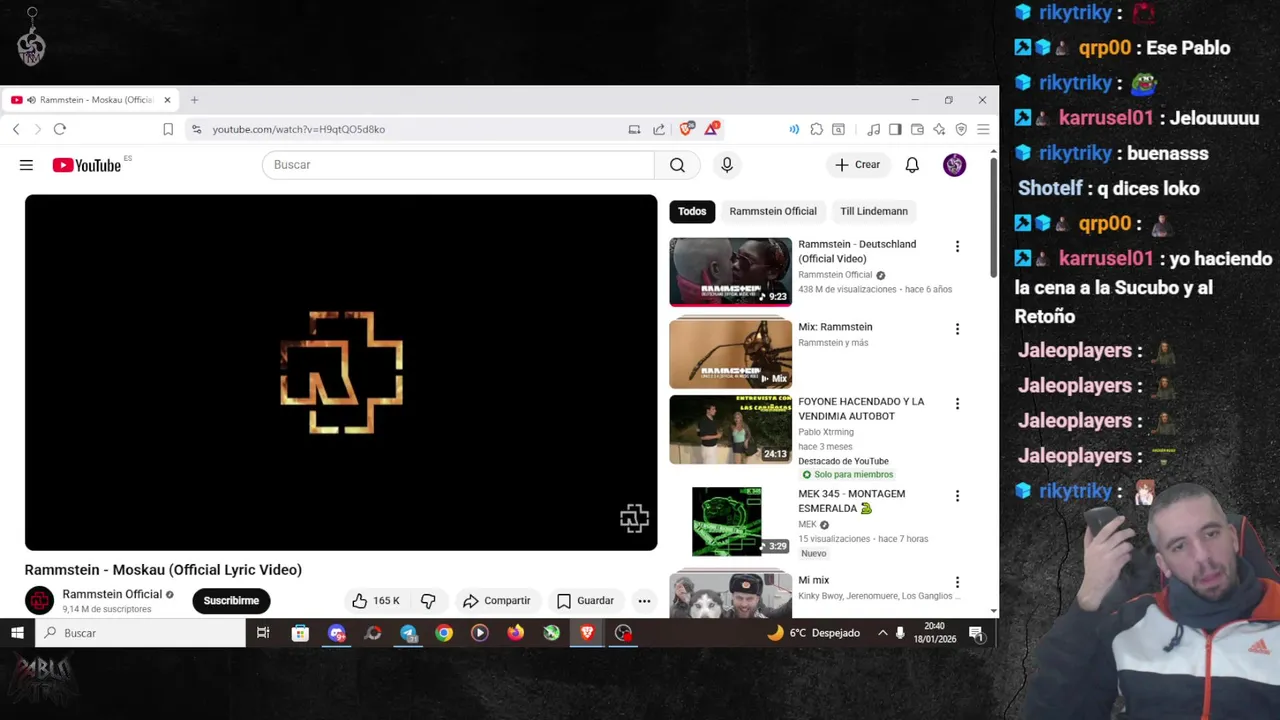The height and width of the screenshot is (720, 1280).
Task: Open Brave Rewards triangle icon
Action: pos(712,129)
